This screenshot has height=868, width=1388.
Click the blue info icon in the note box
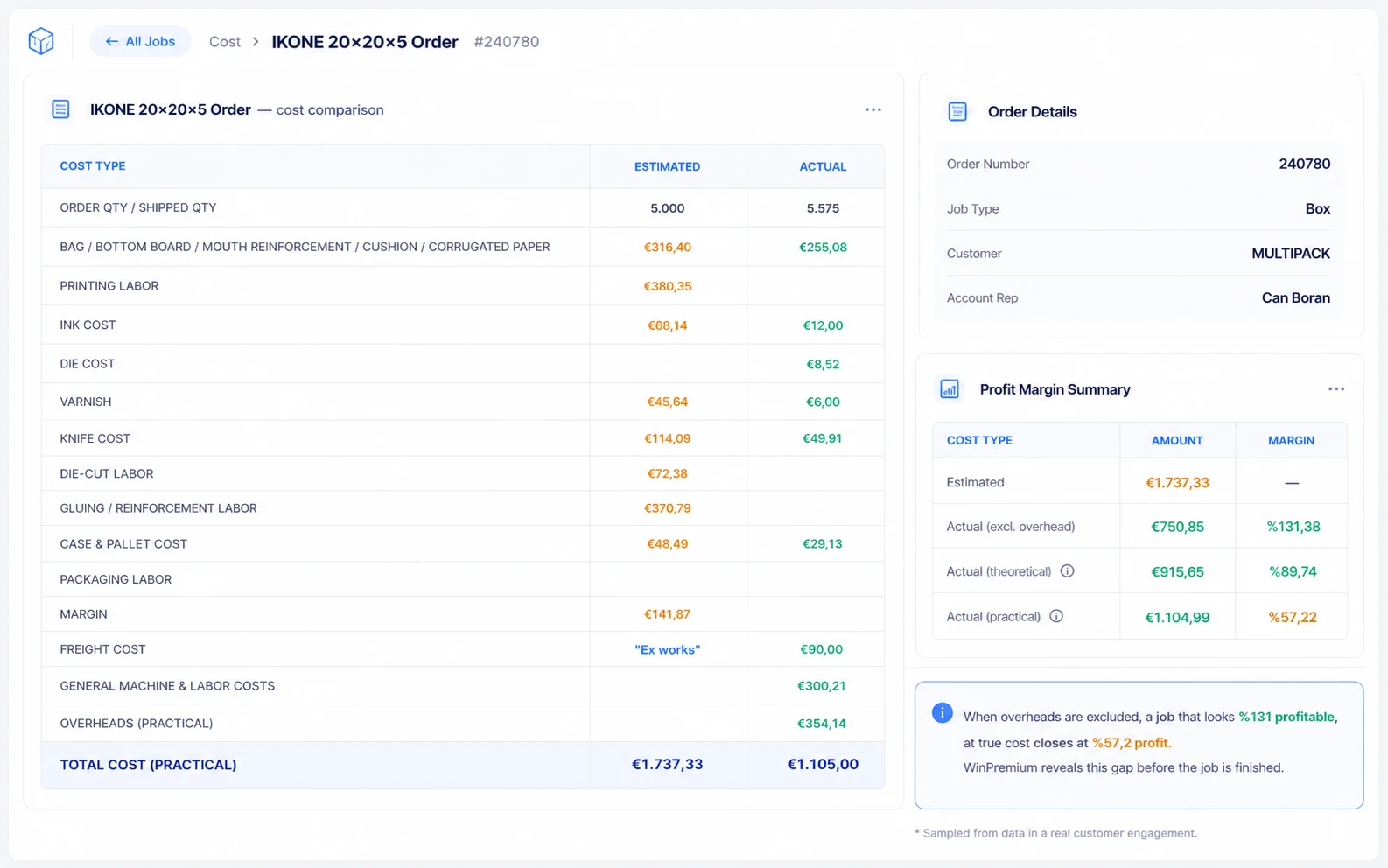click(942, 712)
